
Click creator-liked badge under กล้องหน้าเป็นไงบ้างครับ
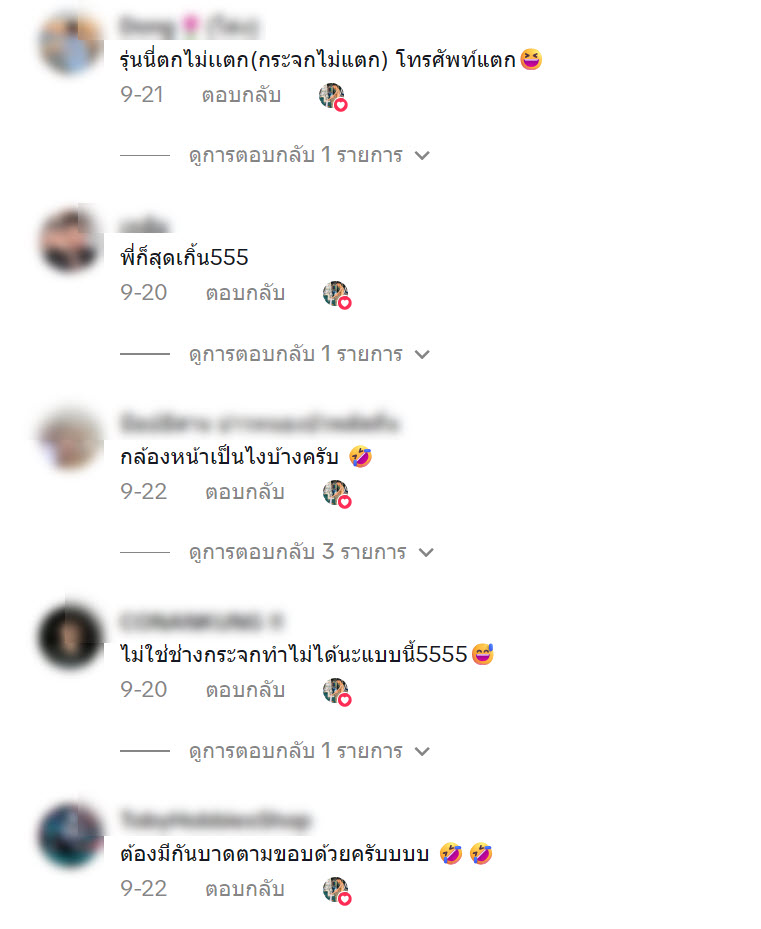[x=337, y=494]
